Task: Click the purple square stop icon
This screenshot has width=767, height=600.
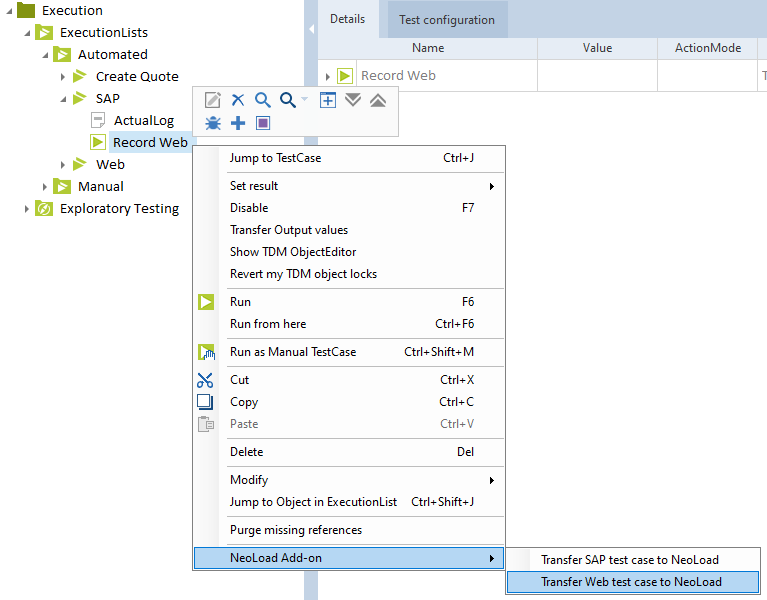Action: (x=263, y=123)
